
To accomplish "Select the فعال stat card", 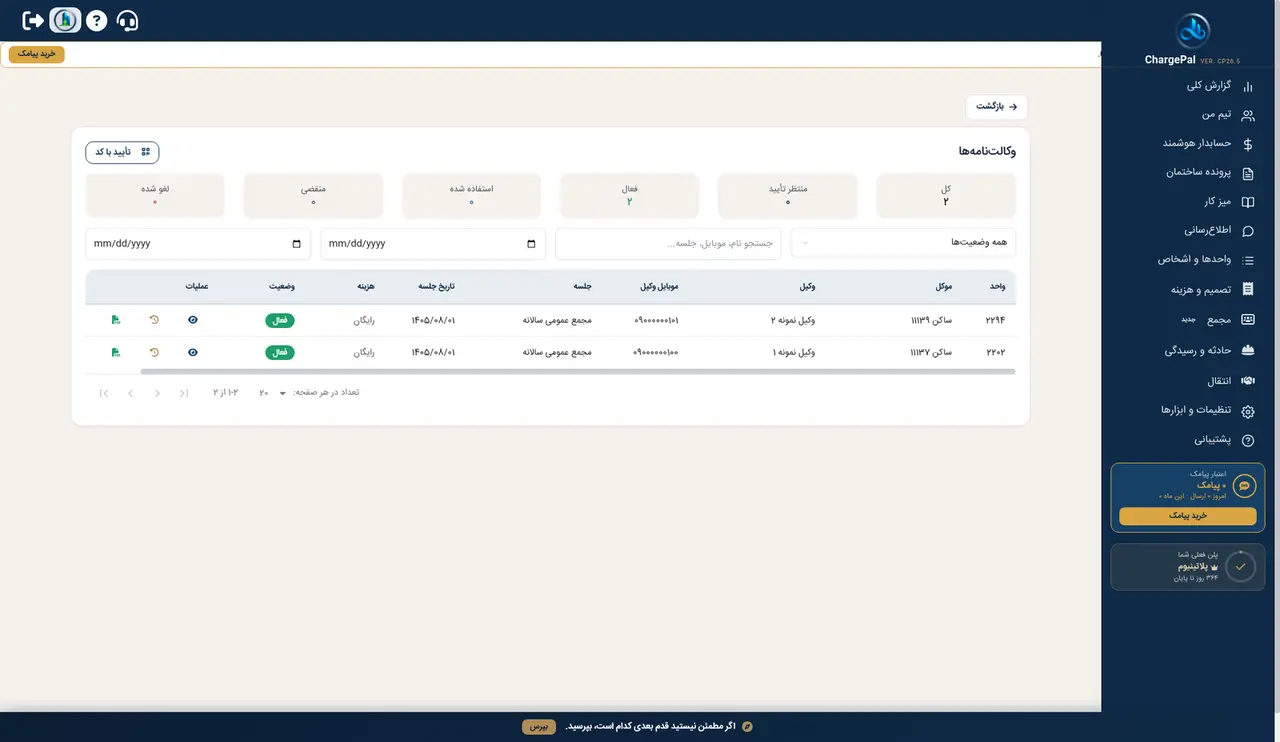I will [630, 196].
